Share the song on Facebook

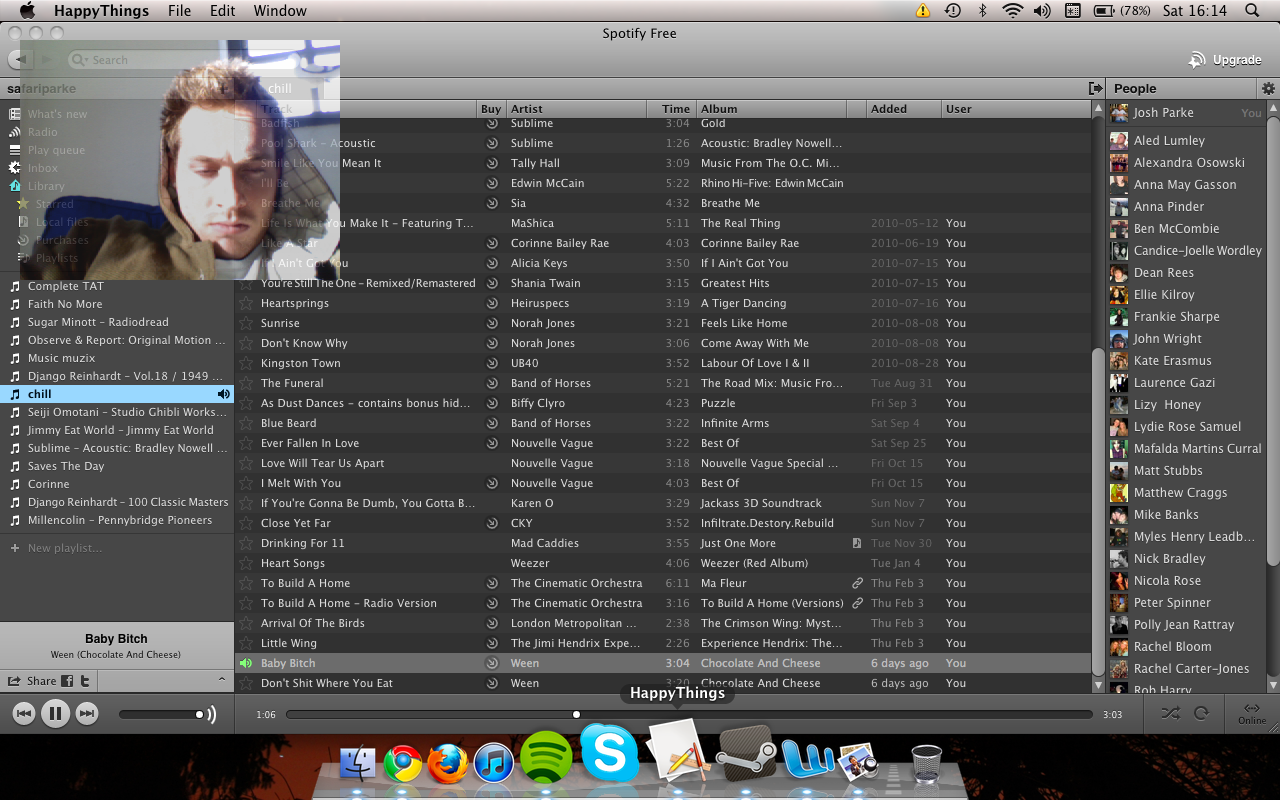(67, 681)
